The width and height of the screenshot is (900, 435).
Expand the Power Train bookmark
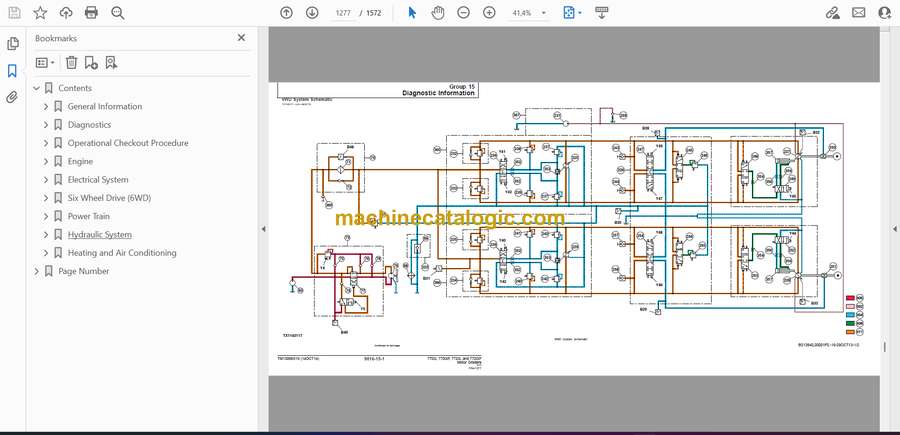[46, 216]
